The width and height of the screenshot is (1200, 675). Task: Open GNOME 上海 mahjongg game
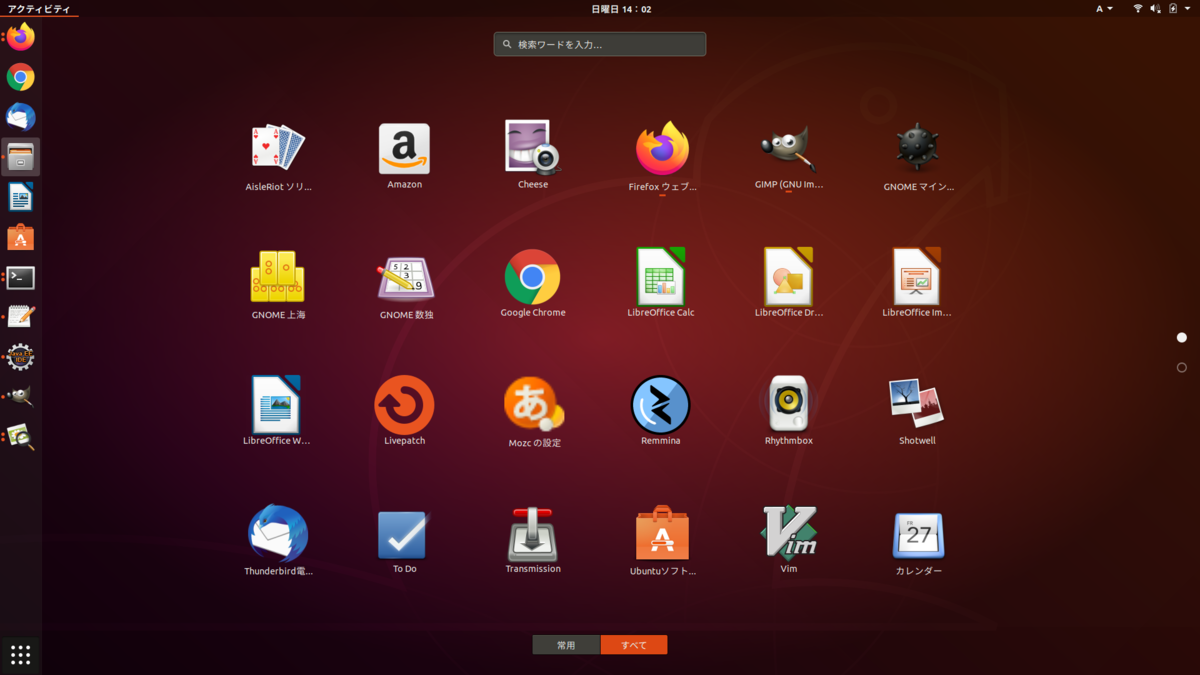tap(277, 276)
